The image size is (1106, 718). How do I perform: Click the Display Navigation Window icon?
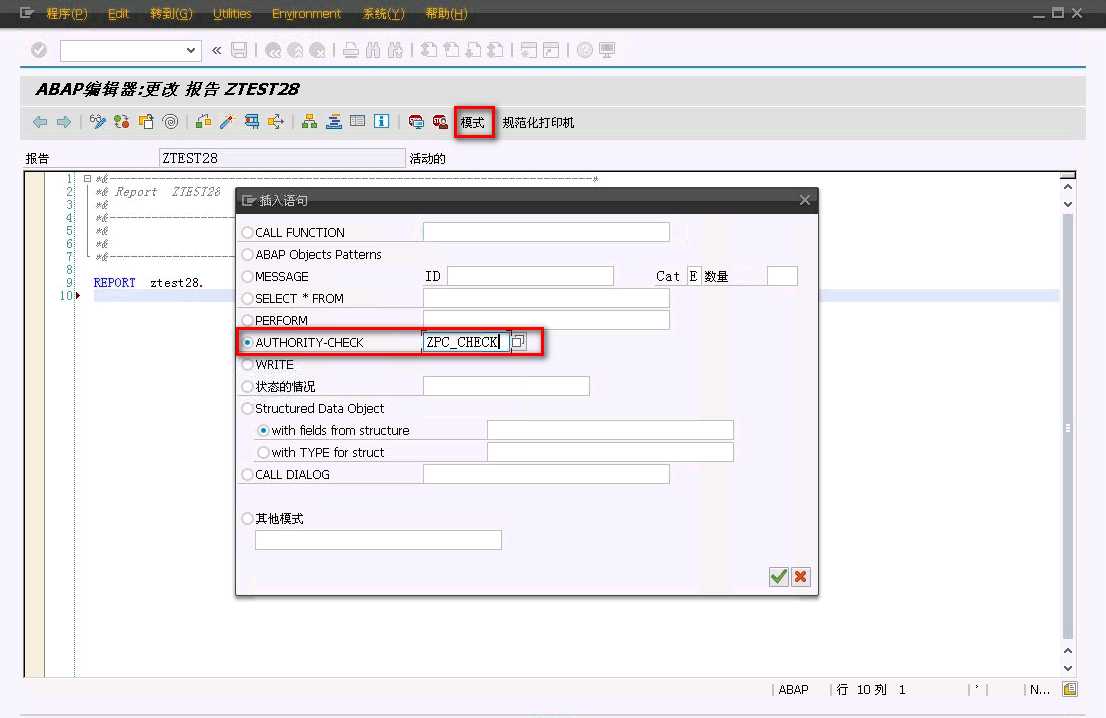pos(334,122)
